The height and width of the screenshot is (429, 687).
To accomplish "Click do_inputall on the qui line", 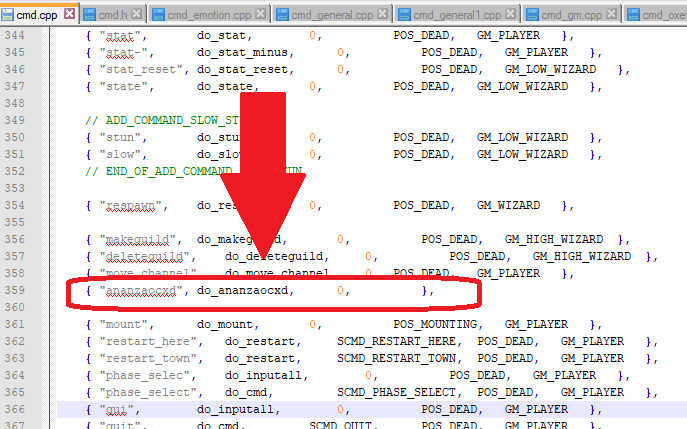I will [235, 409].
